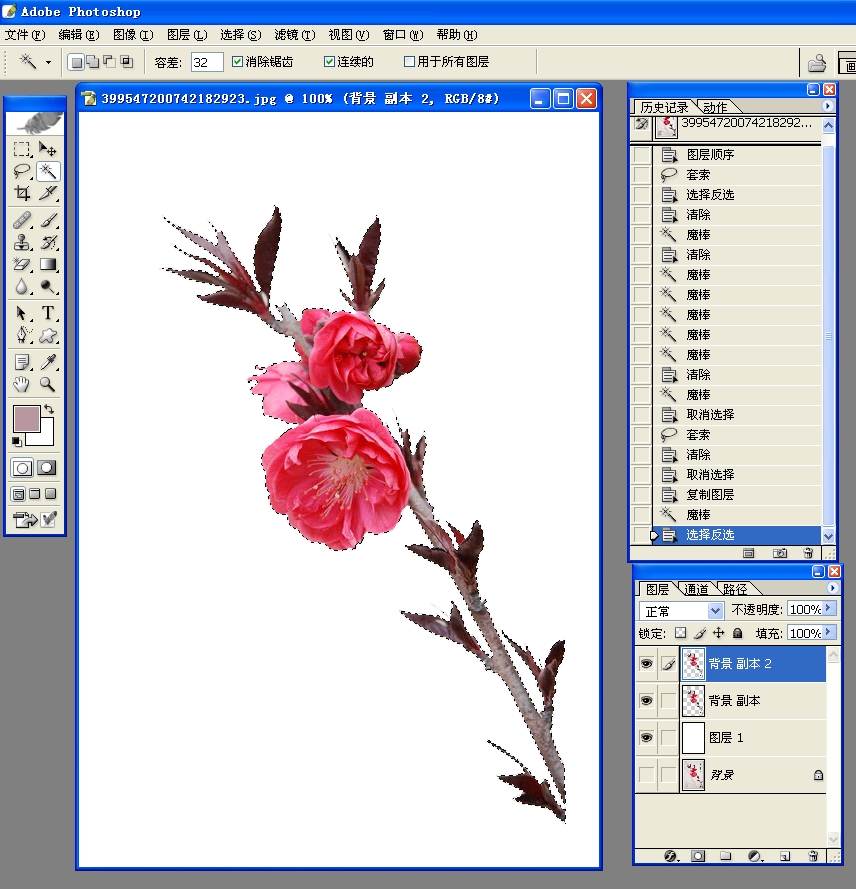The width and height of the screenshot is (856, 889).
Task: Click the trash icon in the Layers panel
Action: [x=812, y=857]
